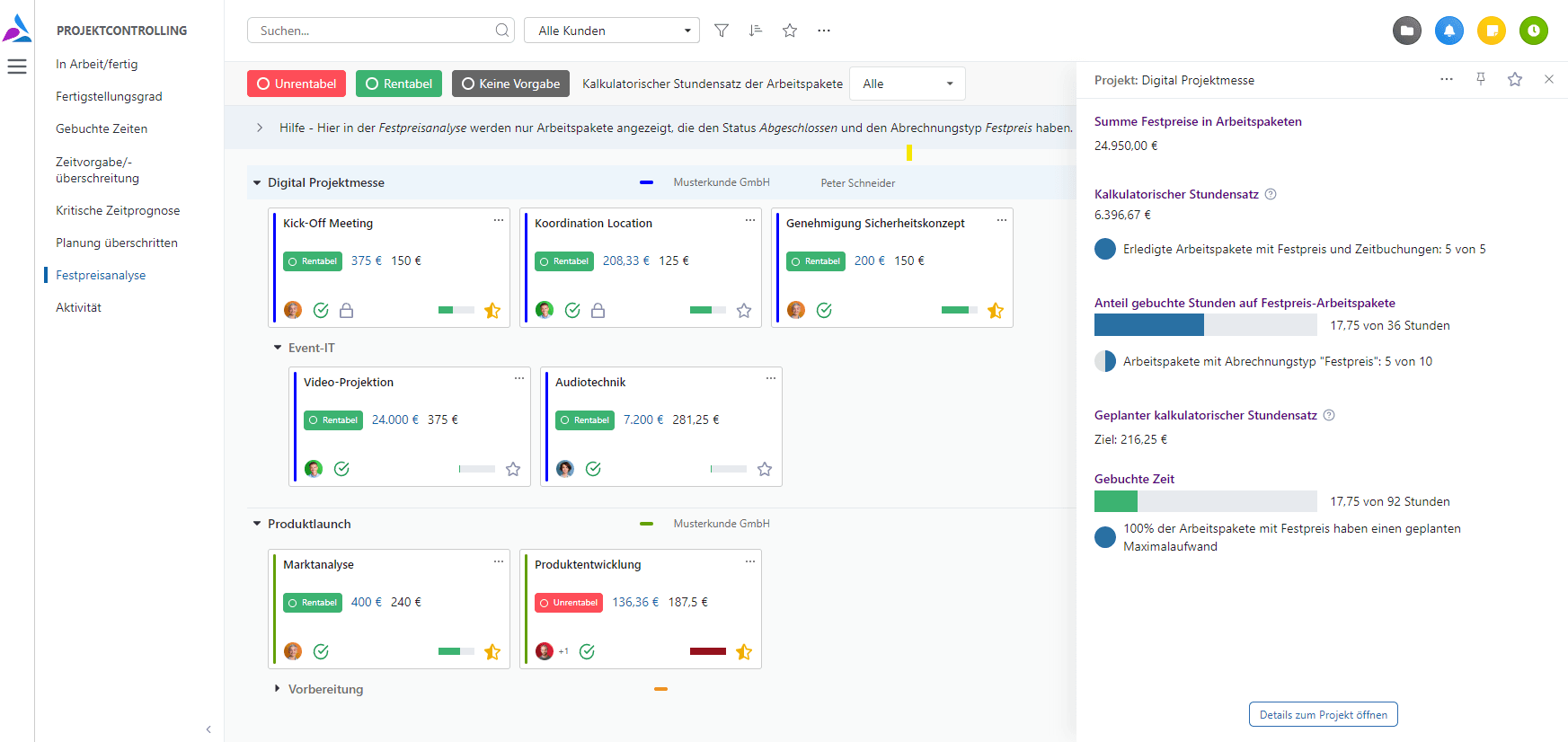
Task: Expand the Vorbereitung group
Action: coord(277,689)
